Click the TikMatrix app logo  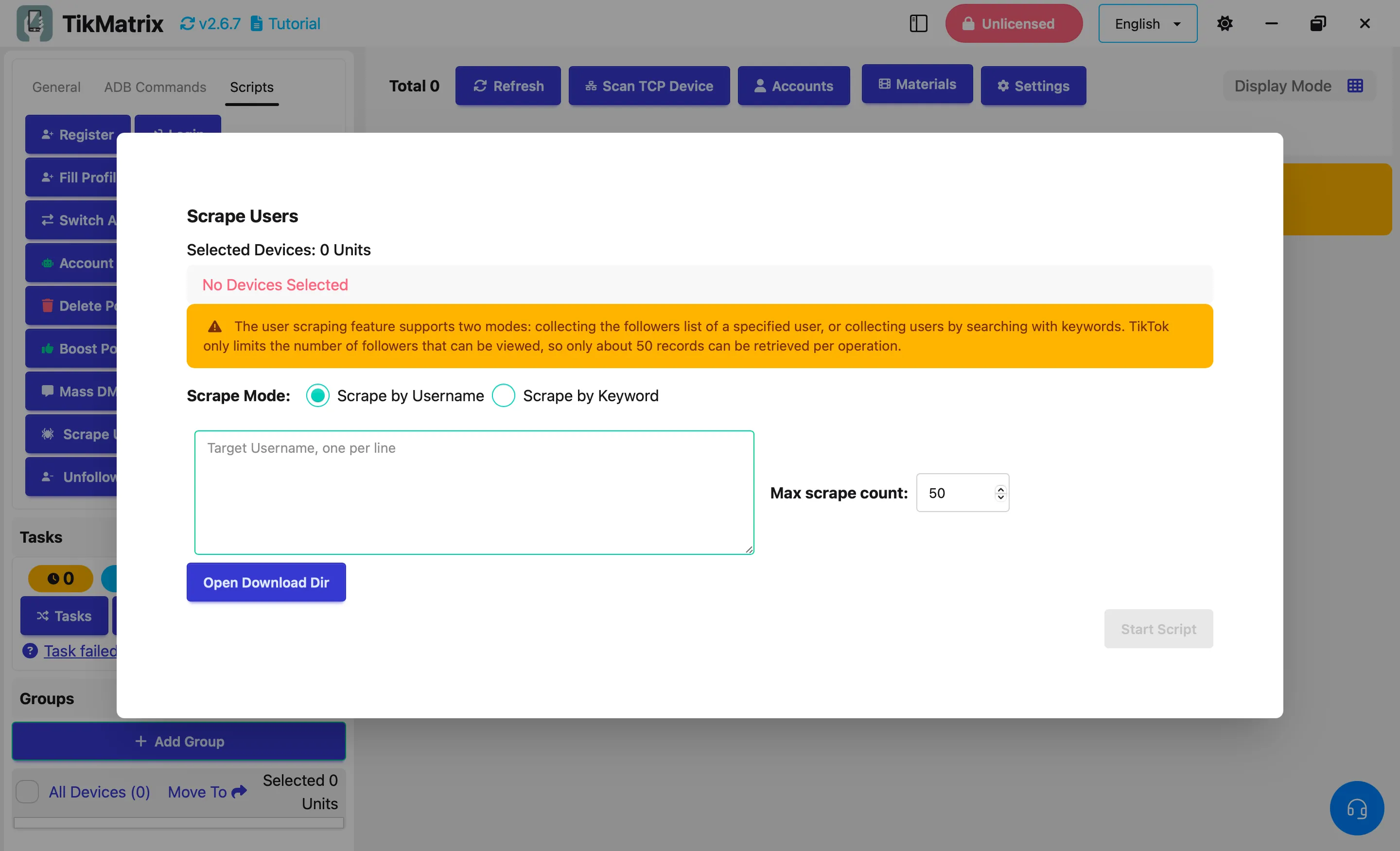(x=34, y=23)
